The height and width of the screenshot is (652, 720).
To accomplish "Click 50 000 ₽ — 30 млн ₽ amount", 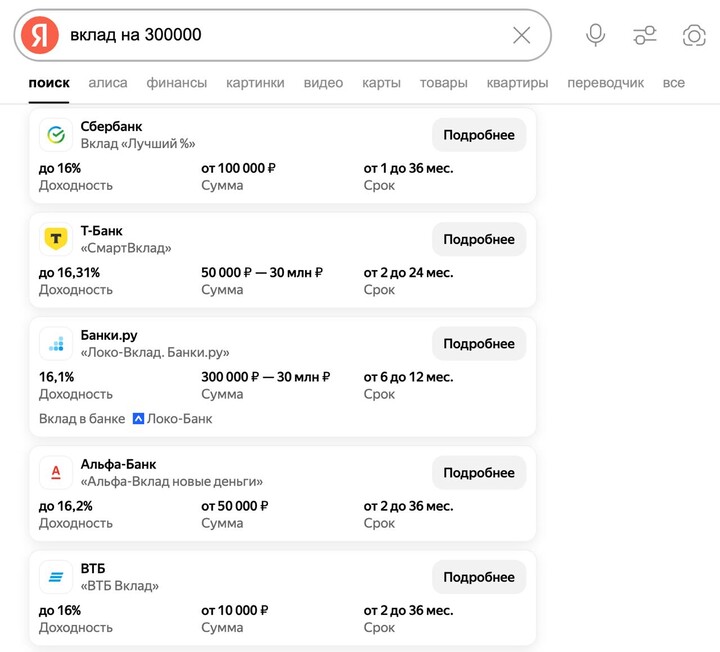I will pos(262,273).
